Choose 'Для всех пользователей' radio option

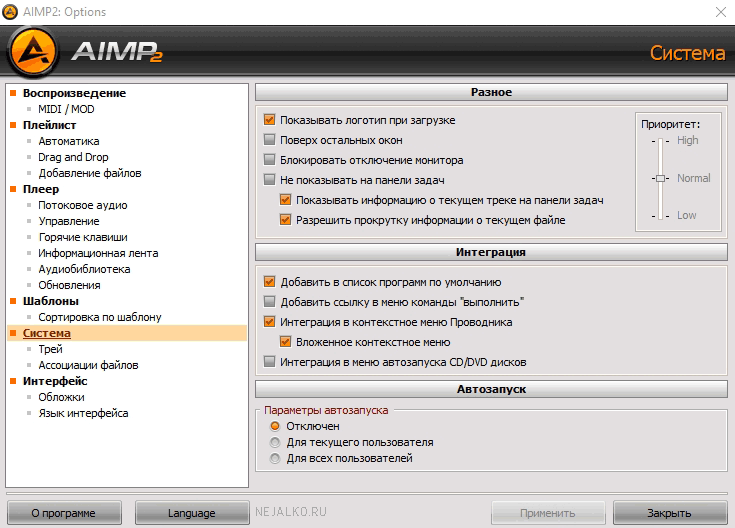point(275,458)
